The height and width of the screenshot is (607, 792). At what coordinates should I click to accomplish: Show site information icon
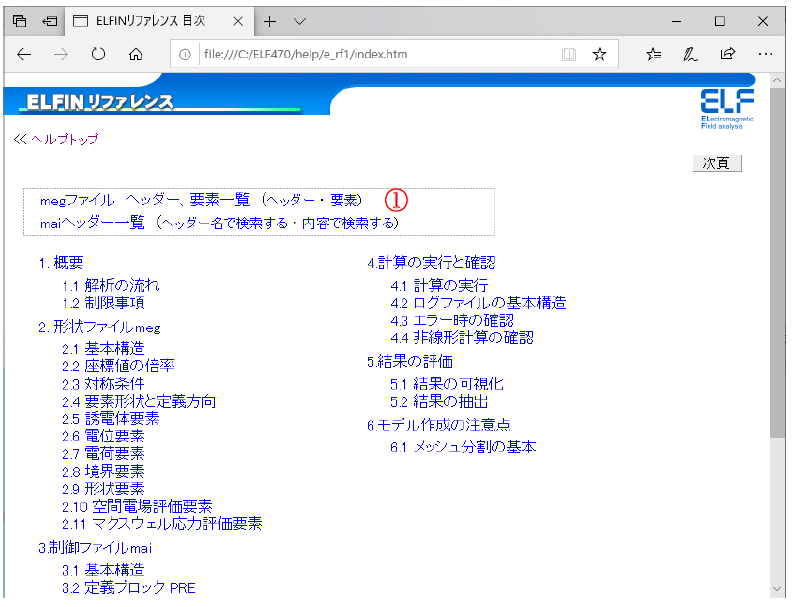tap(185, 54)
